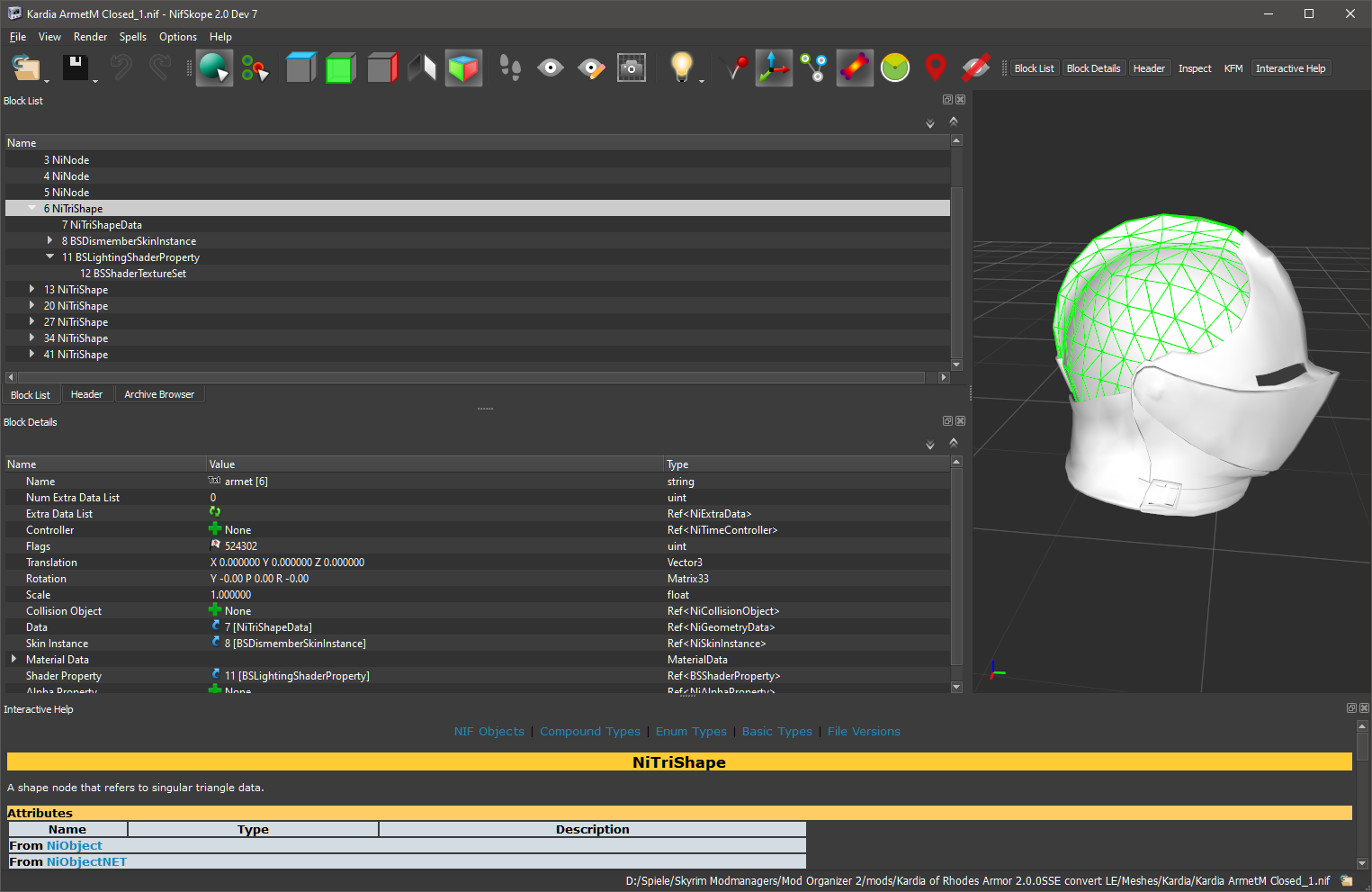Screen dimensions: 1372x892
Task: Expand the Material Data row
Action: point(14,659)
